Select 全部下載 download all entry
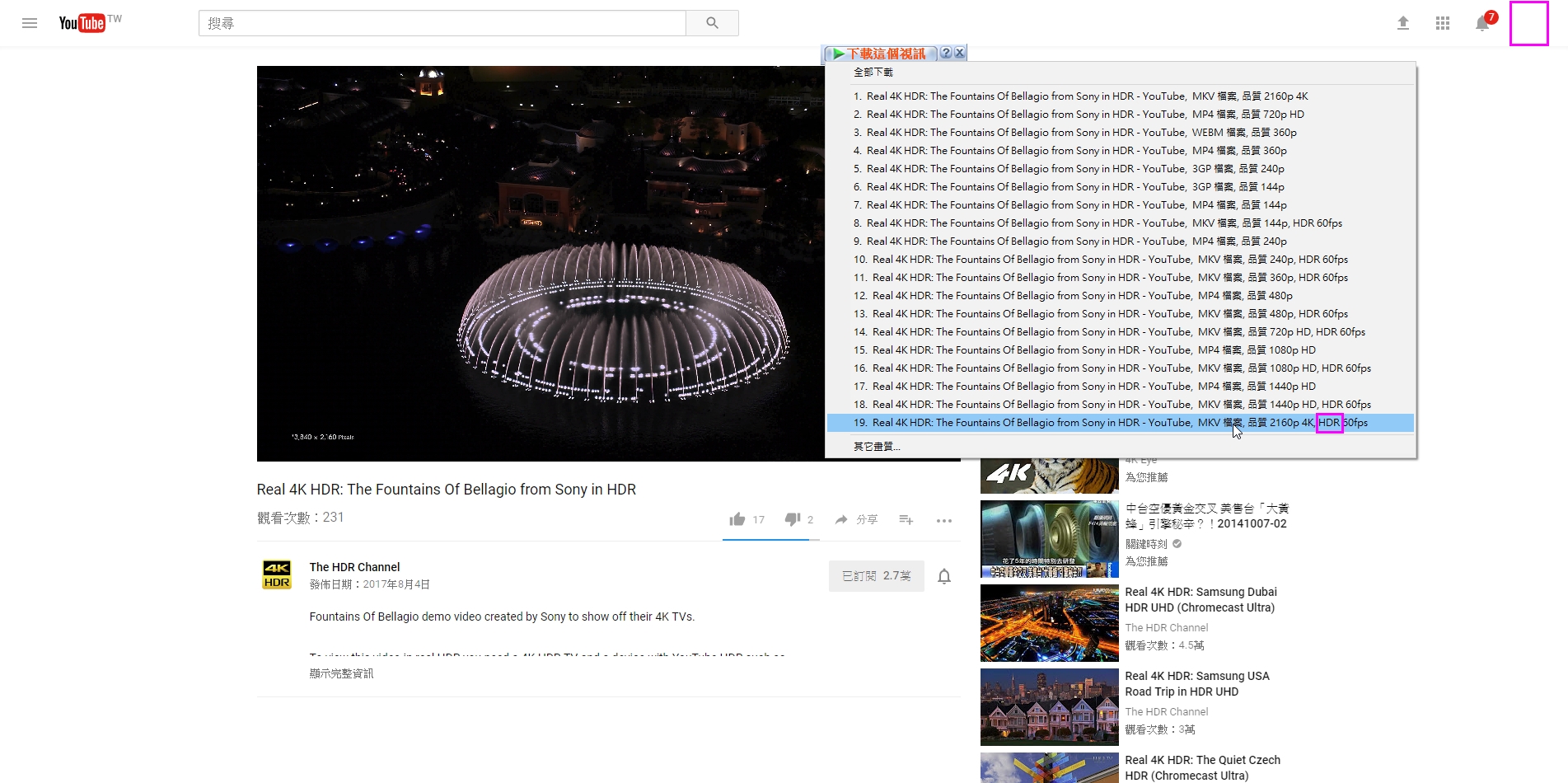Image resolution: width=1568 pixels, height=783 pixels. coord(873,73)
